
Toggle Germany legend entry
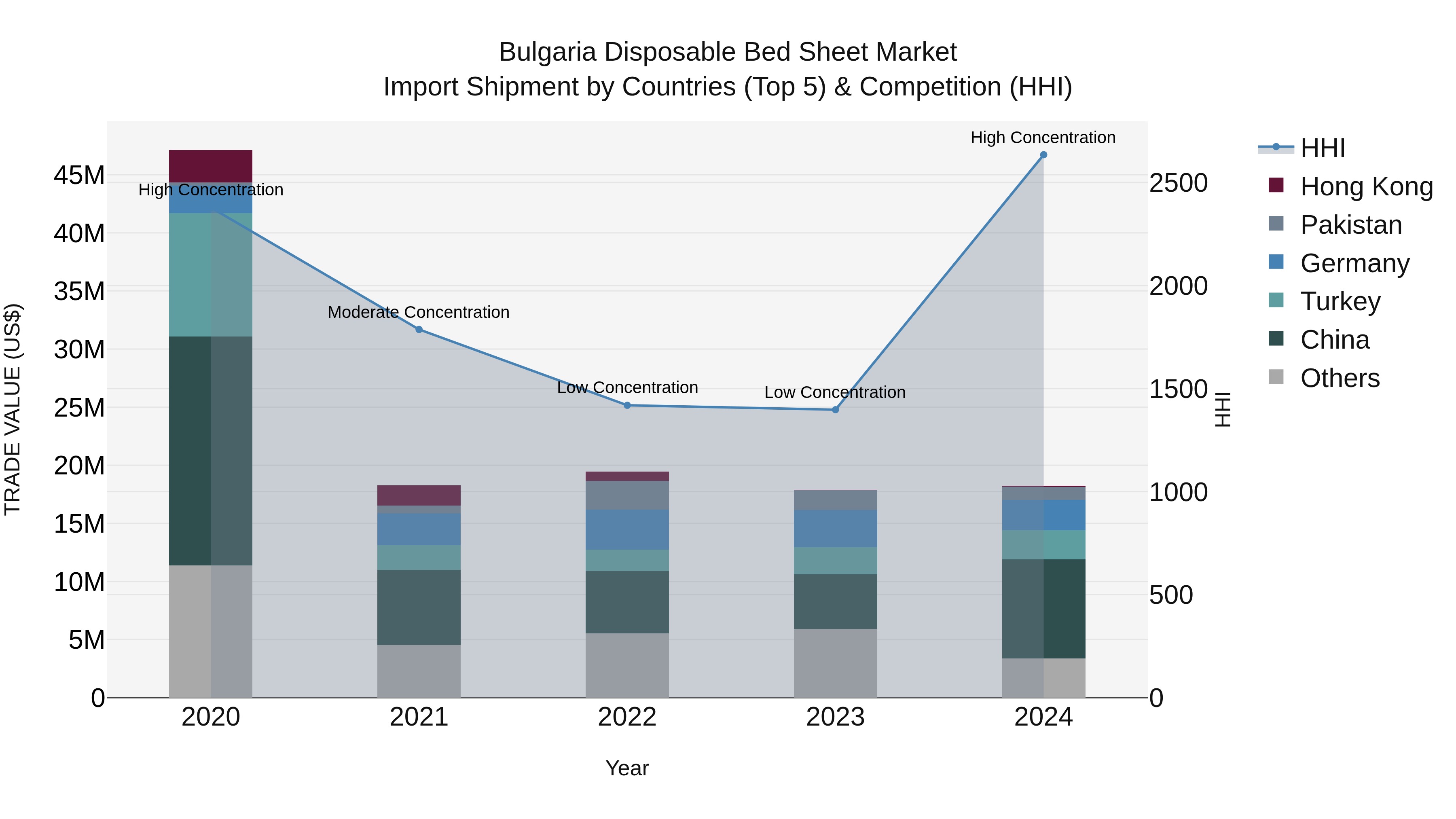[1340, 263]
